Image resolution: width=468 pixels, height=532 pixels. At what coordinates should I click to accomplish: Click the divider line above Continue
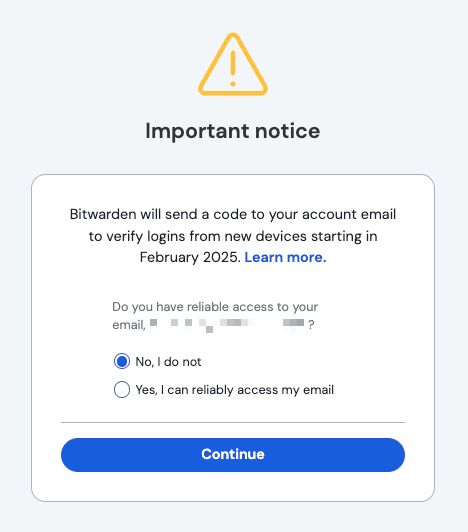(233, 422)
